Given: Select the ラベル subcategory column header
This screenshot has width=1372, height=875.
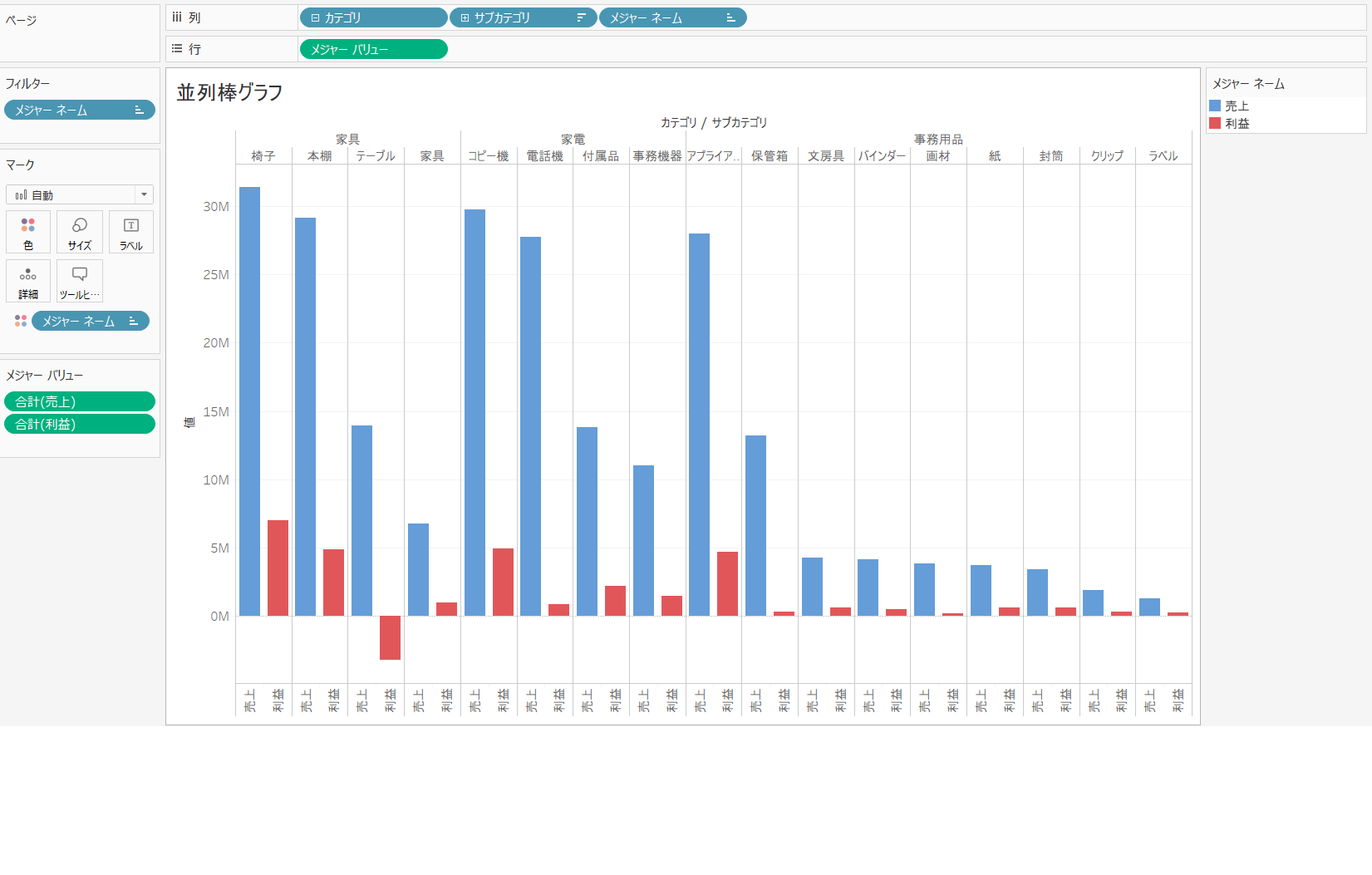Looking at the screenshot, I should [x=1163, y=155].
